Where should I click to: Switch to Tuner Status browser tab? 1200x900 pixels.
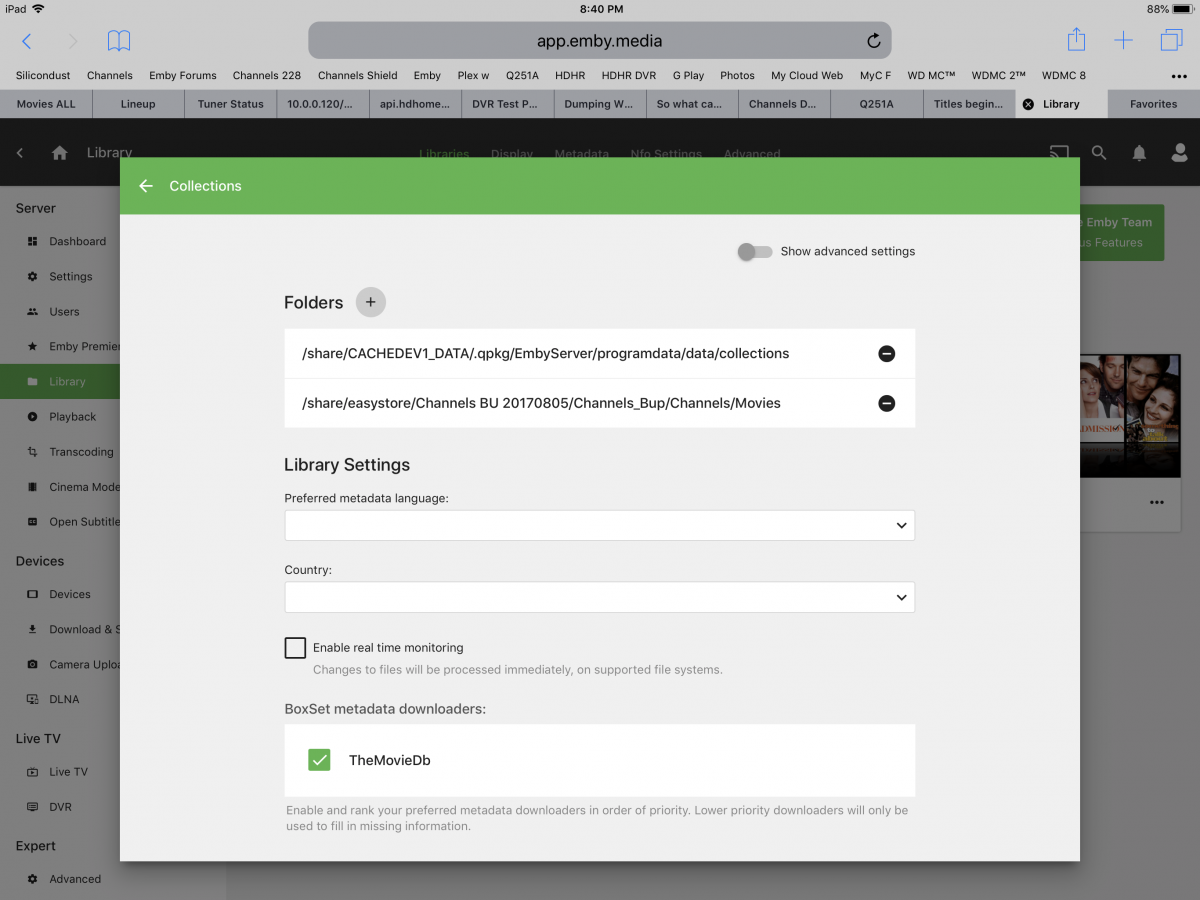point(230,104)
